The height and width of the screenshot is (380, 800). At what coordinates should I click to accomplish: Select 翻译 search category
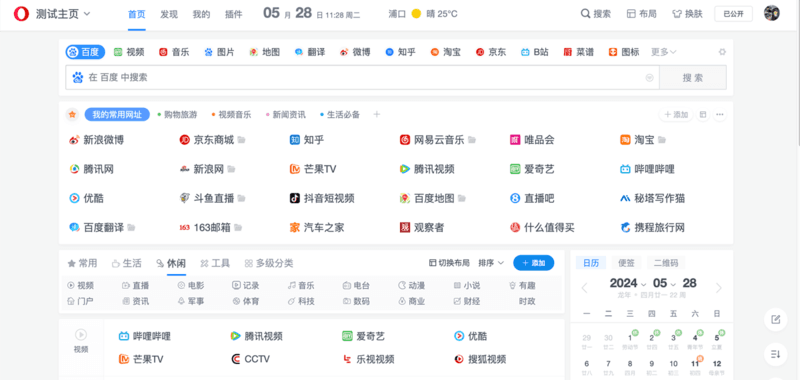310,52
